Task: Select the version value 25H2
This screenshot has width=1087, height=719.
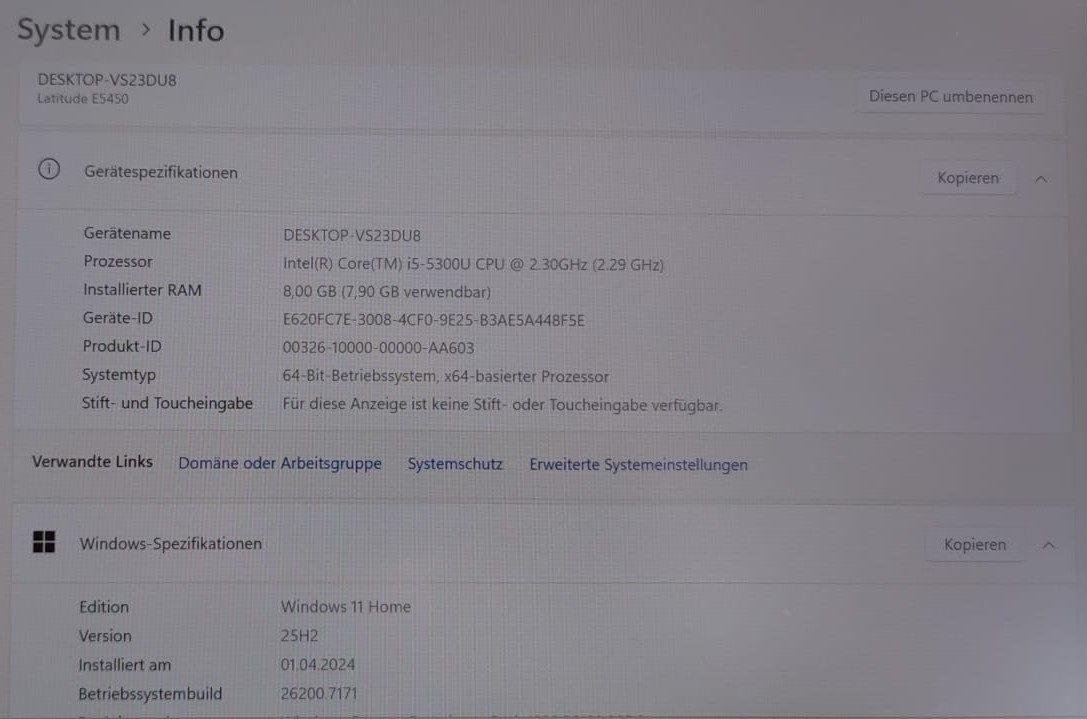Action: point(299,636)
